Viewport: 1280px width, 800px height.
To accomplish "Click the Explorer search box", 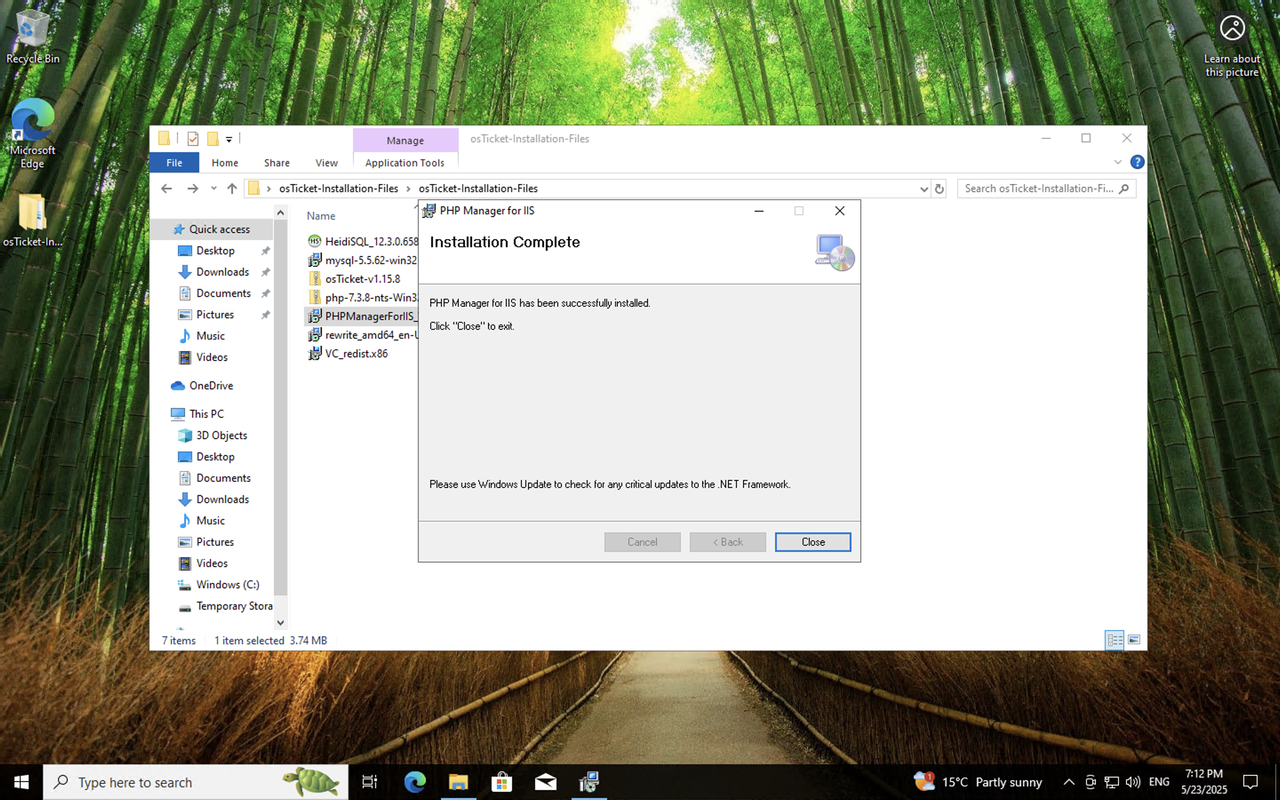I will click(x=1046, y=188).
